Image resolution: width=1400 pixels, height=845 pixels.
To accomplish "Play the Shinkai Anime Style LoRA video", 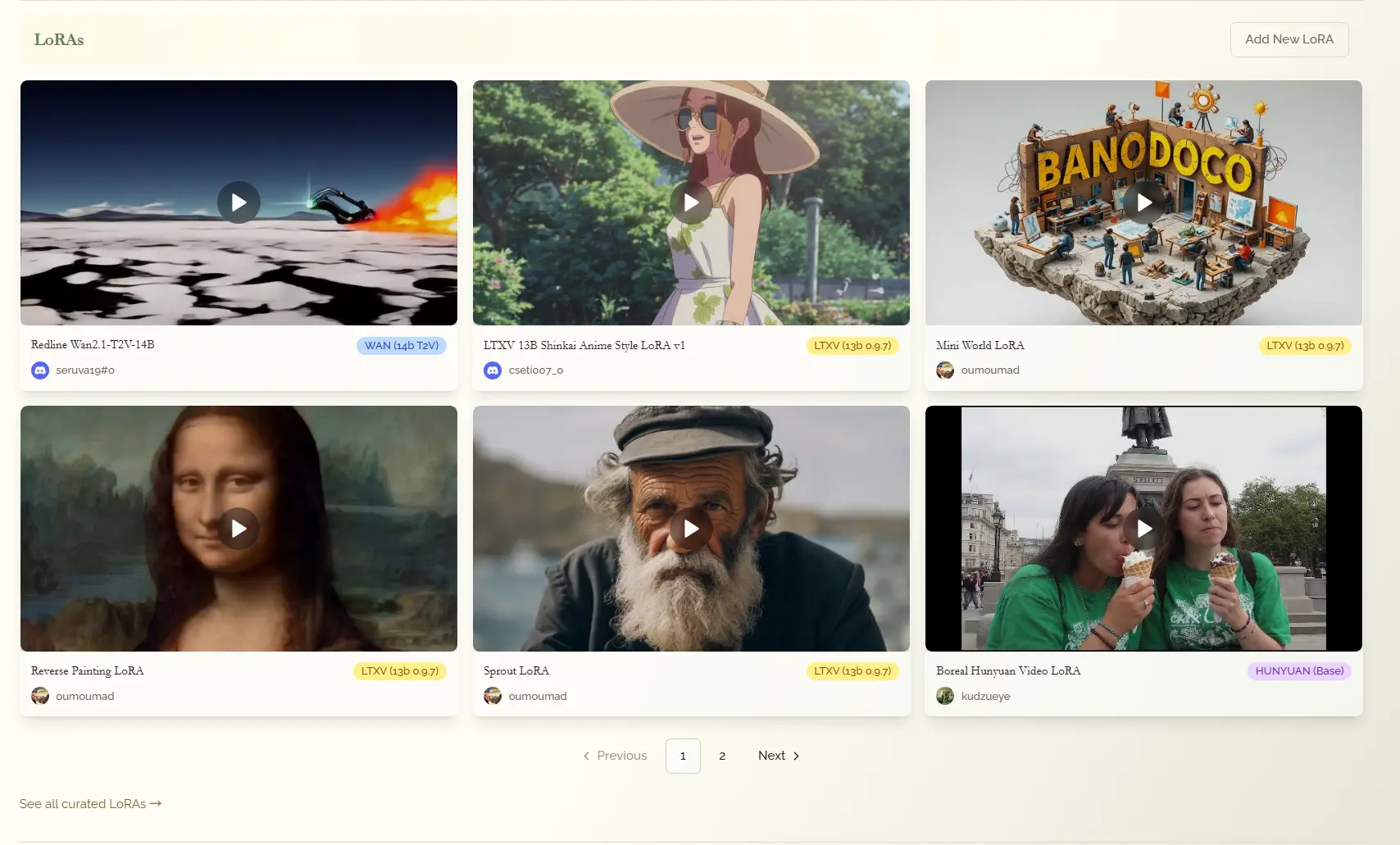I will pos(691,202).
